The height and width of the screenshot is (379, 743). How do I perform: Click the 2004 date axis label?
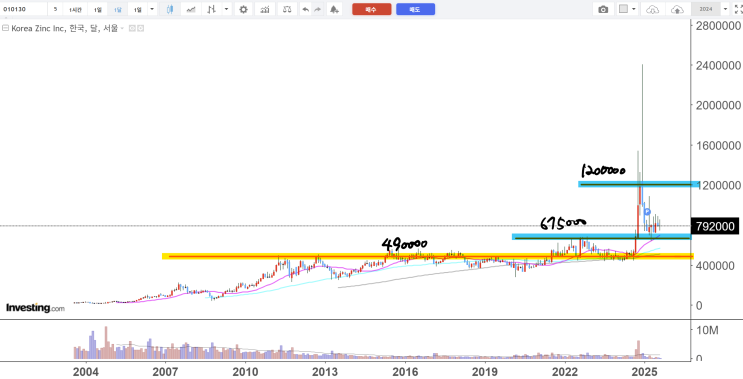click(x=86, y=371)
